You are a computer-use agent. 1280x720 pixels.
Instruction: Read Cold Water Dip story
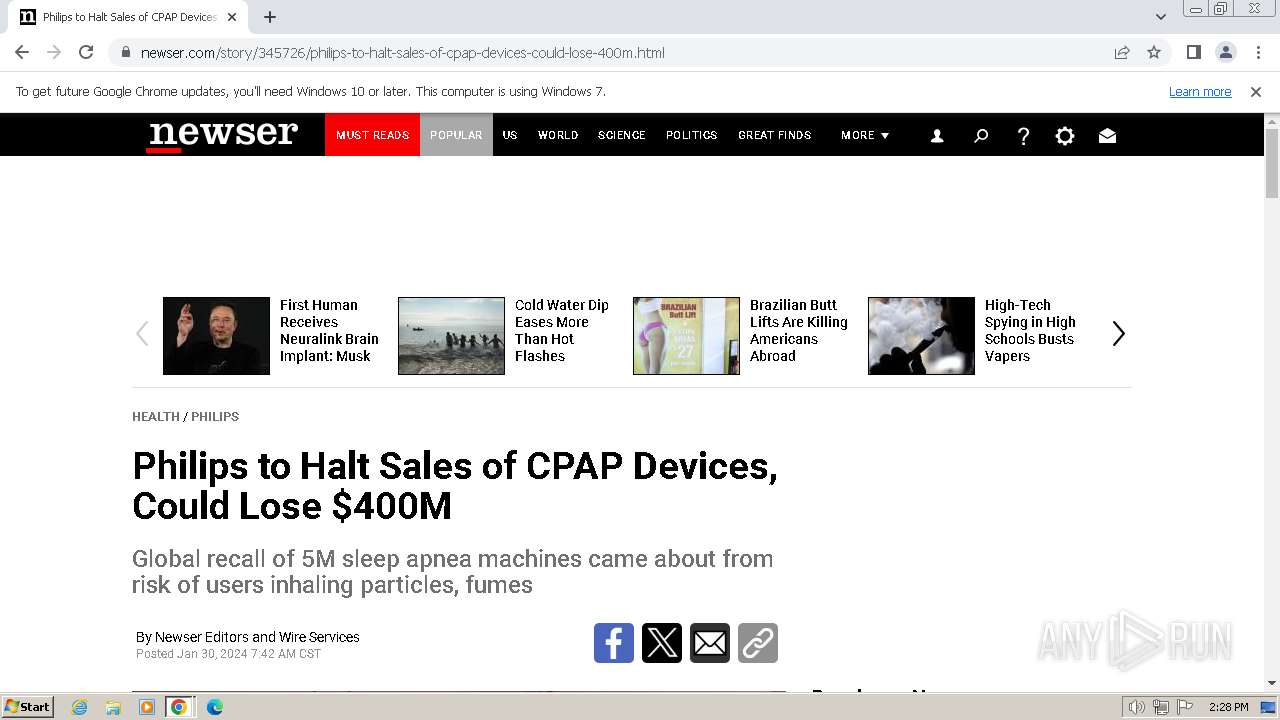pyautogui.click(x=562, y=331)
